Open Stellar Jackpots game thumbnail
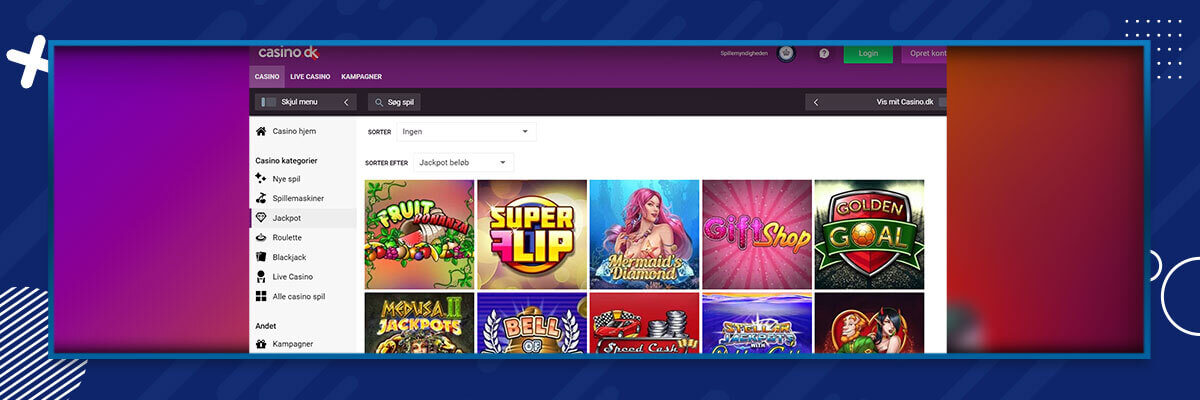Viewport: 1200px width, 400px height. (757, 322)
